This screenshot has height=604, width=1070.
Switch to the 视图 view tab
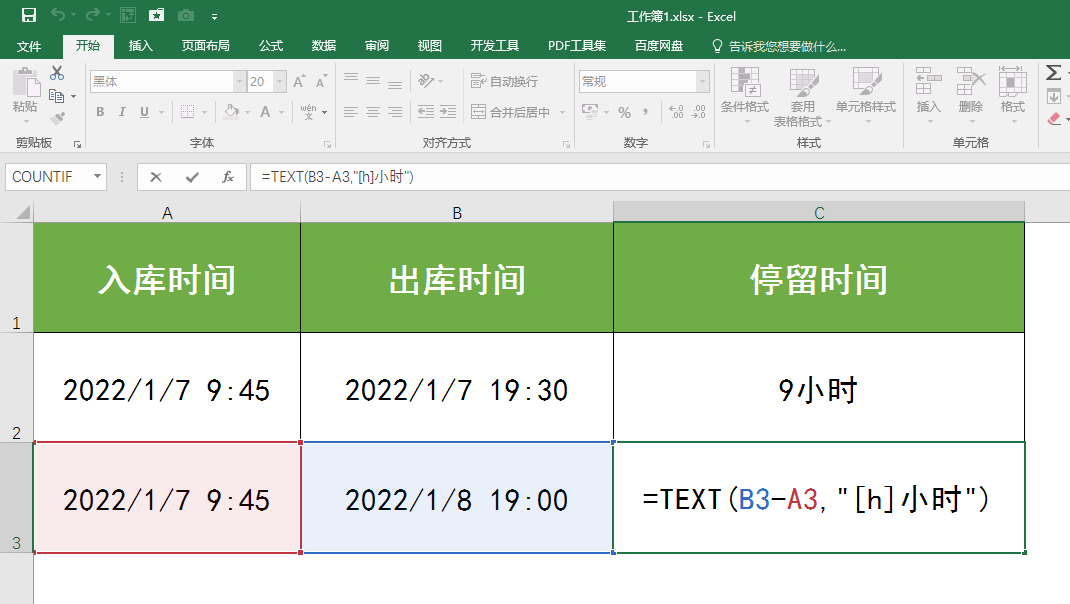(x=429, y=46)
